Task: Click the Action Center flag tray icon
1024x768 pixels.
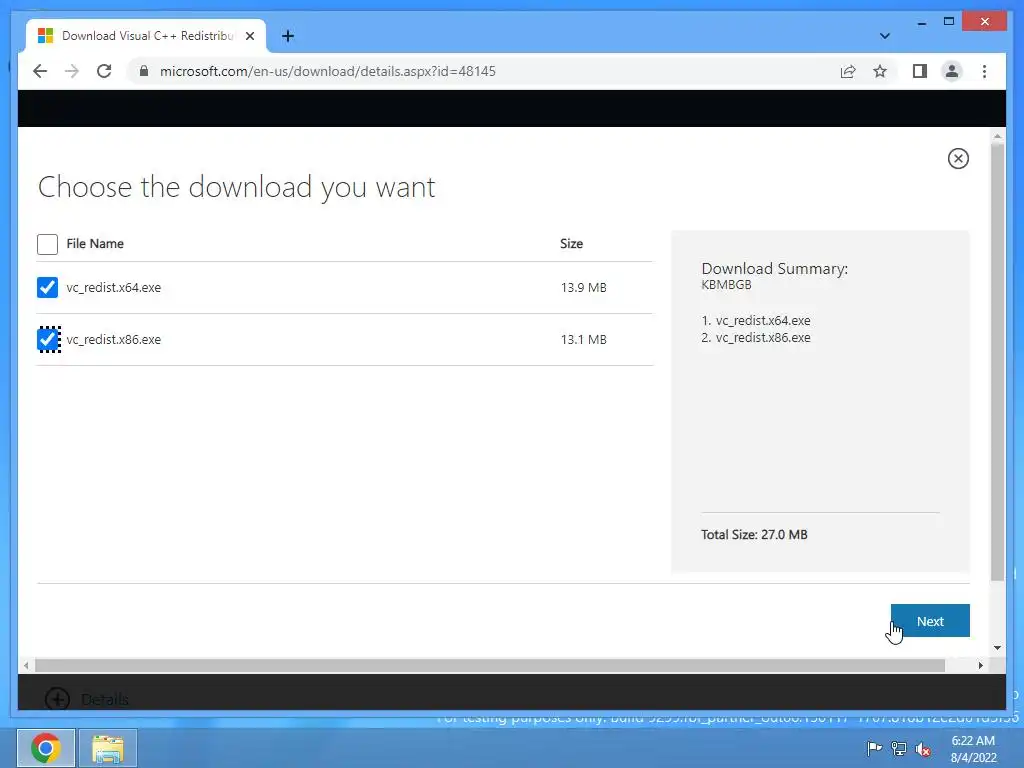Action: click(x=874, y=748)
